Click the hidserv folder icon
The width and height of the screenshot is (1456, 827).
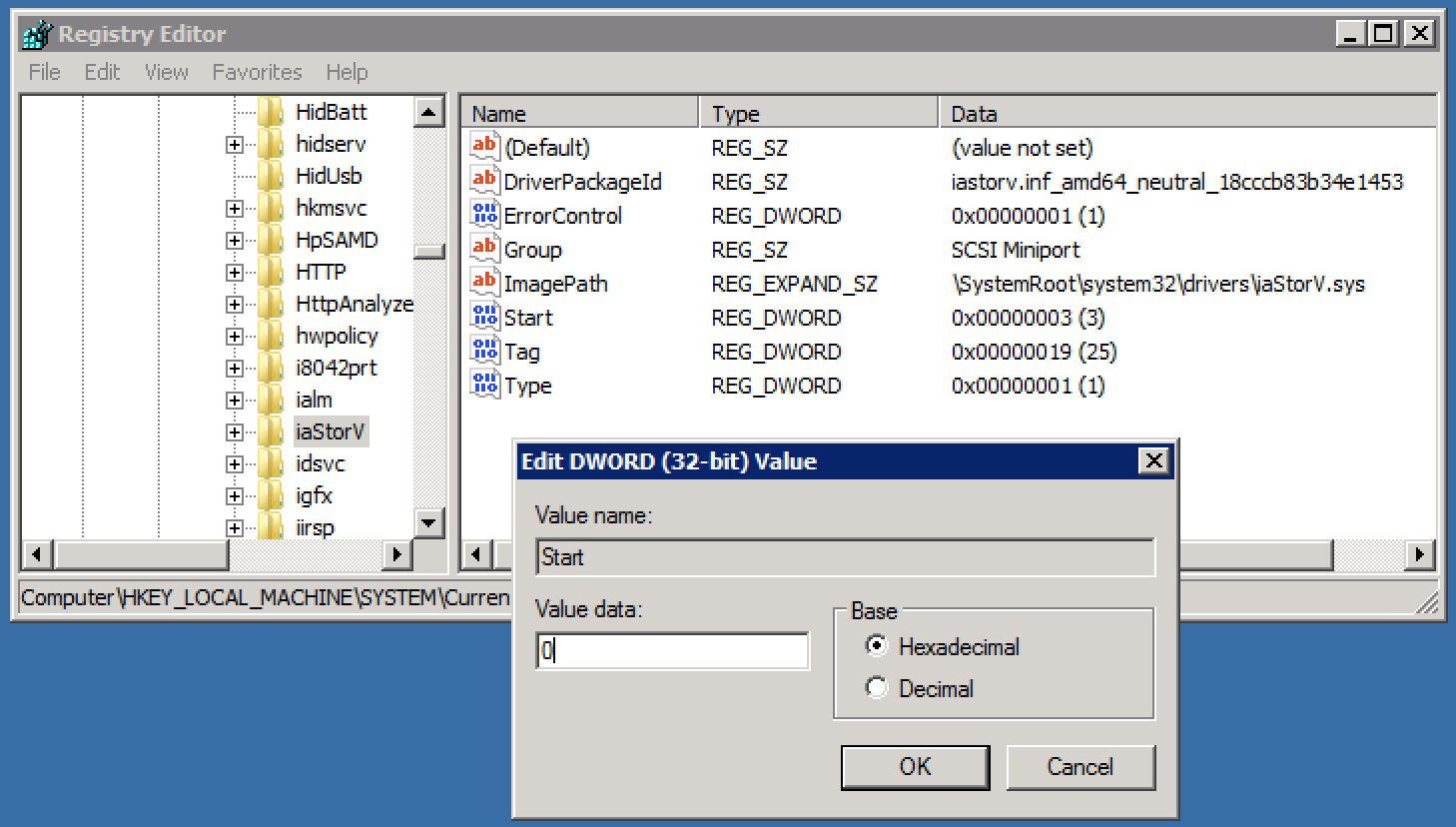tap(271, 144)
